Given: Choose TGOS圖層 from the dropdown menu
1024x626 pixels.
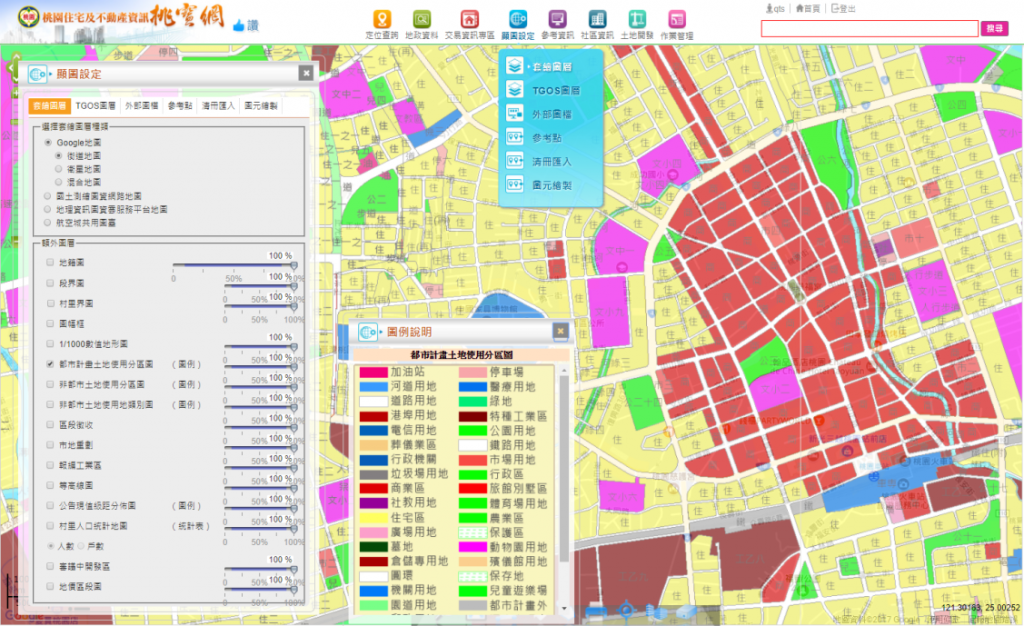Looking at the screenshot, I should (x=556, y=90).
